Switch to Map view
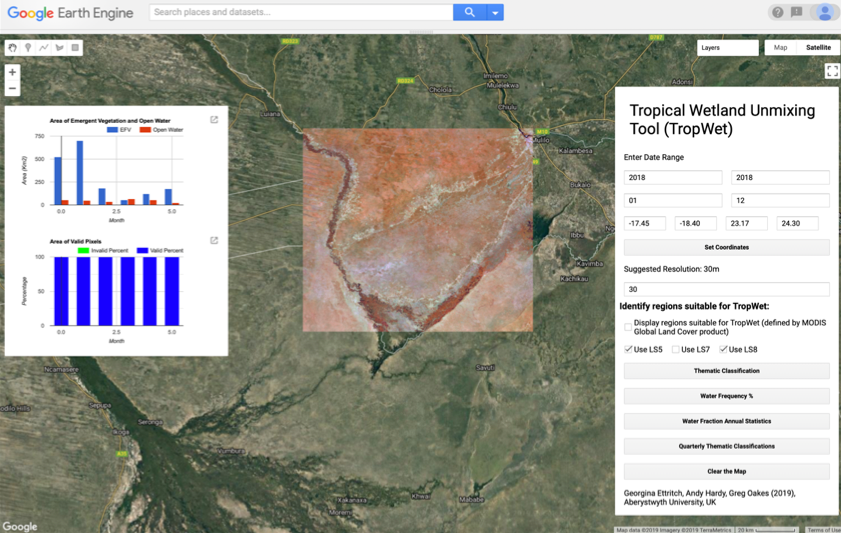Image resolution: width=841 pixels, height=533 pixels. coord(780,48)
